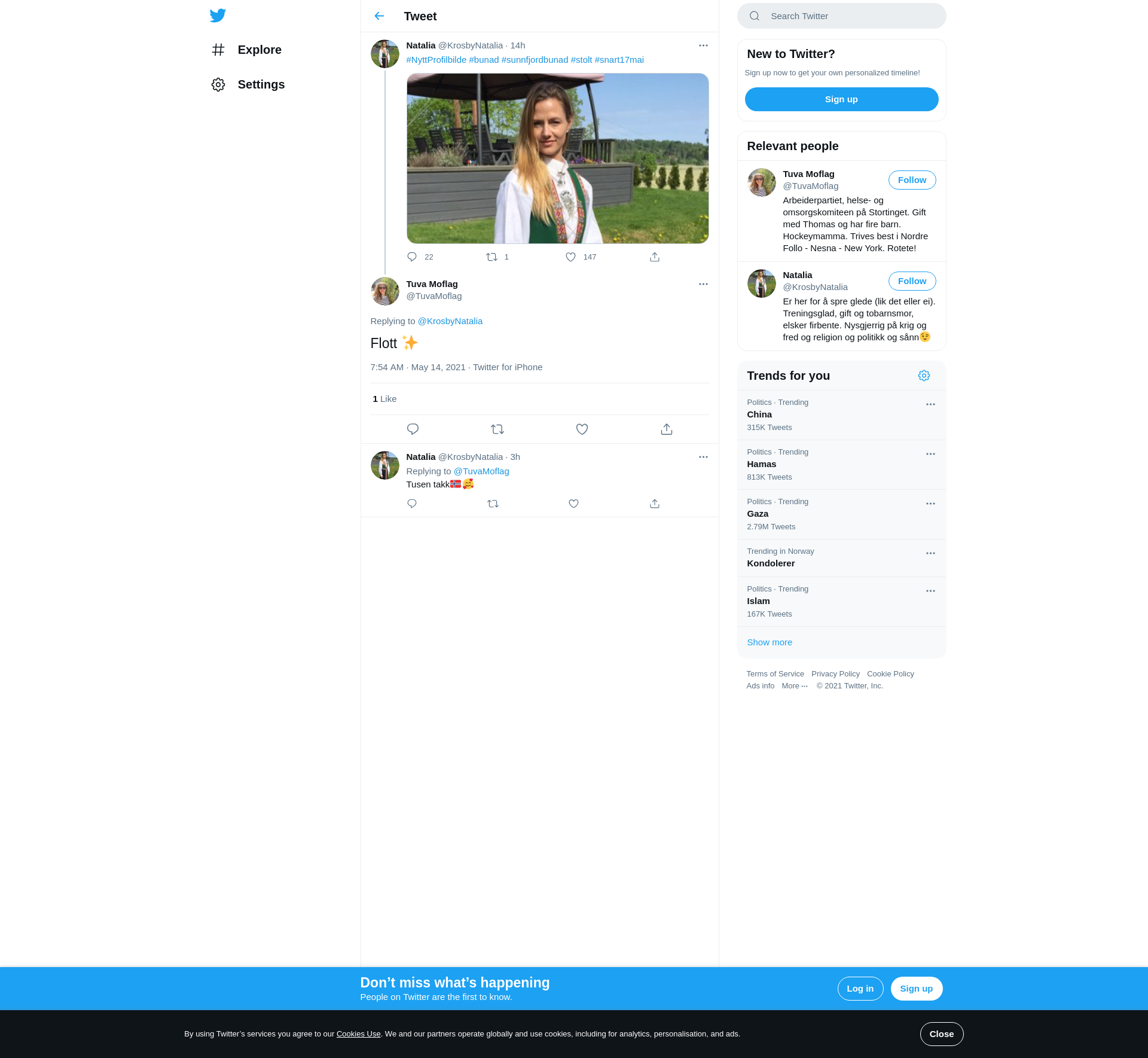Open the Hamas trend

click(x=842, y=465)
